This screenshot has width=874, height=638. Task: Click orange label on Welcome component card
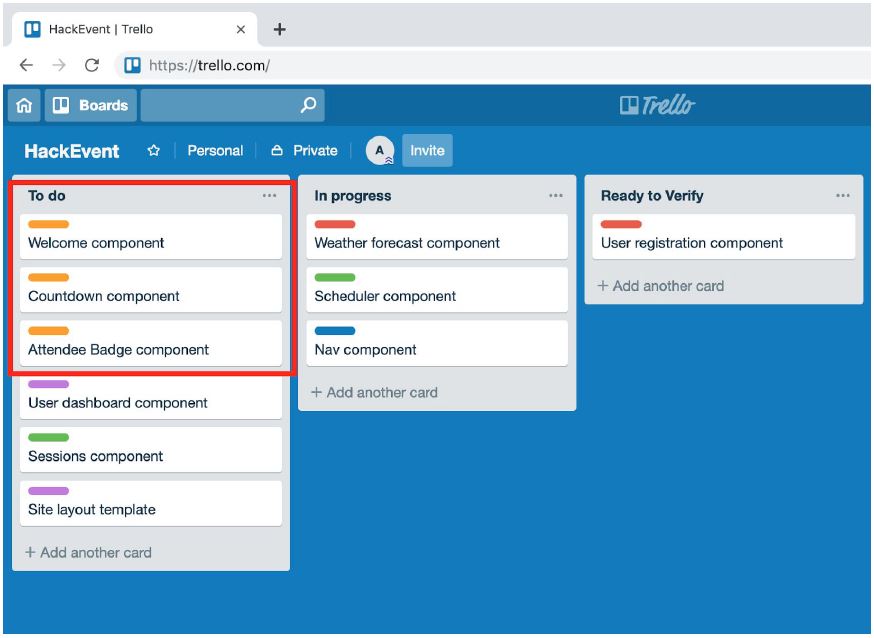tap(49, 225)
